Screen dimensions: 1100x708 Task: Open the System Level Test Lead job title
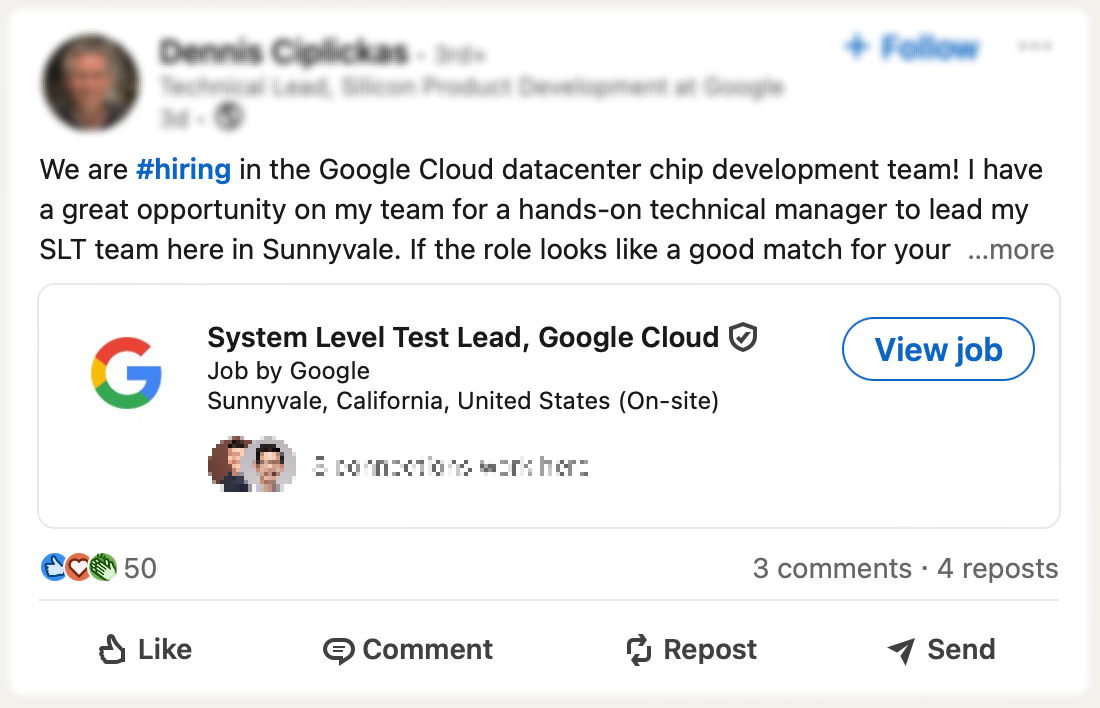463,338
